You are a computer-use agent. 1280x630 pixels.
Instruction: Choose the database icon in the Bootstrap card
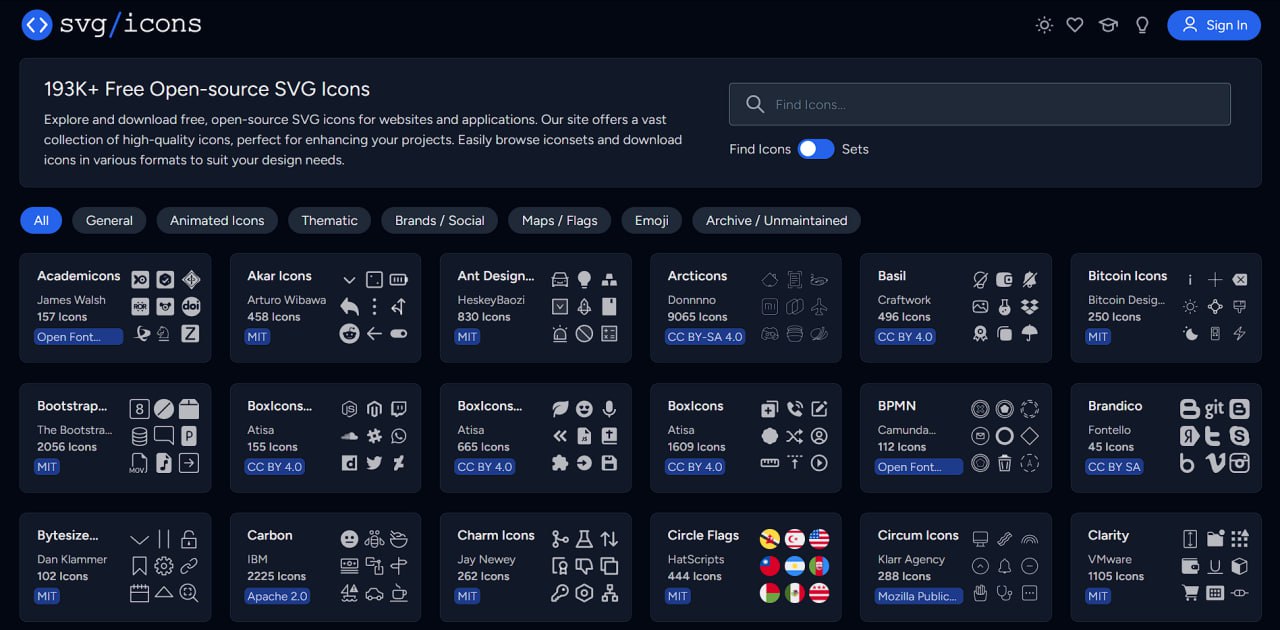(139, 436)
